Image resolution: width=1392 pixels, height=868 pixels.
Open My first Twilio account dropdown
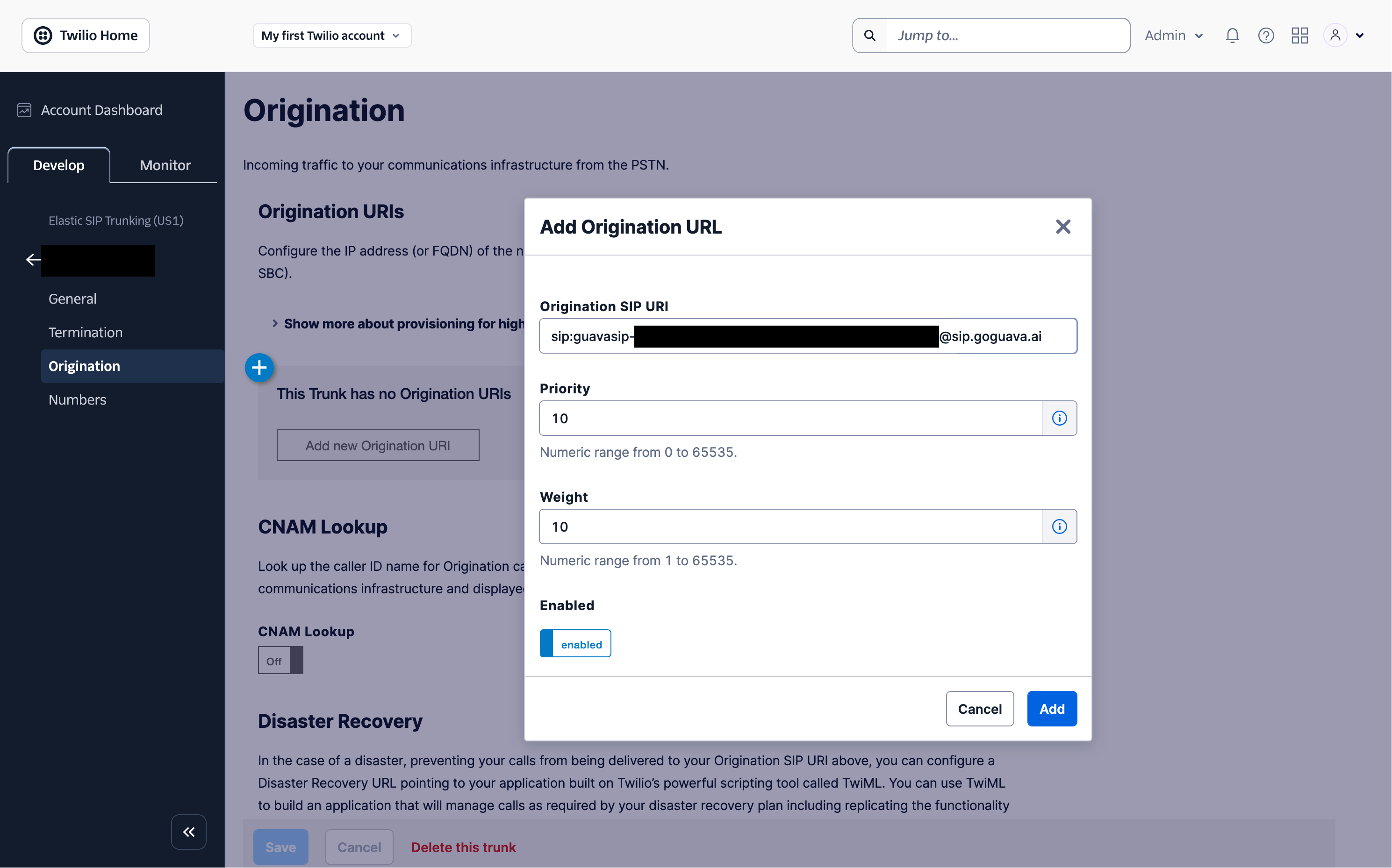(332, 36)
